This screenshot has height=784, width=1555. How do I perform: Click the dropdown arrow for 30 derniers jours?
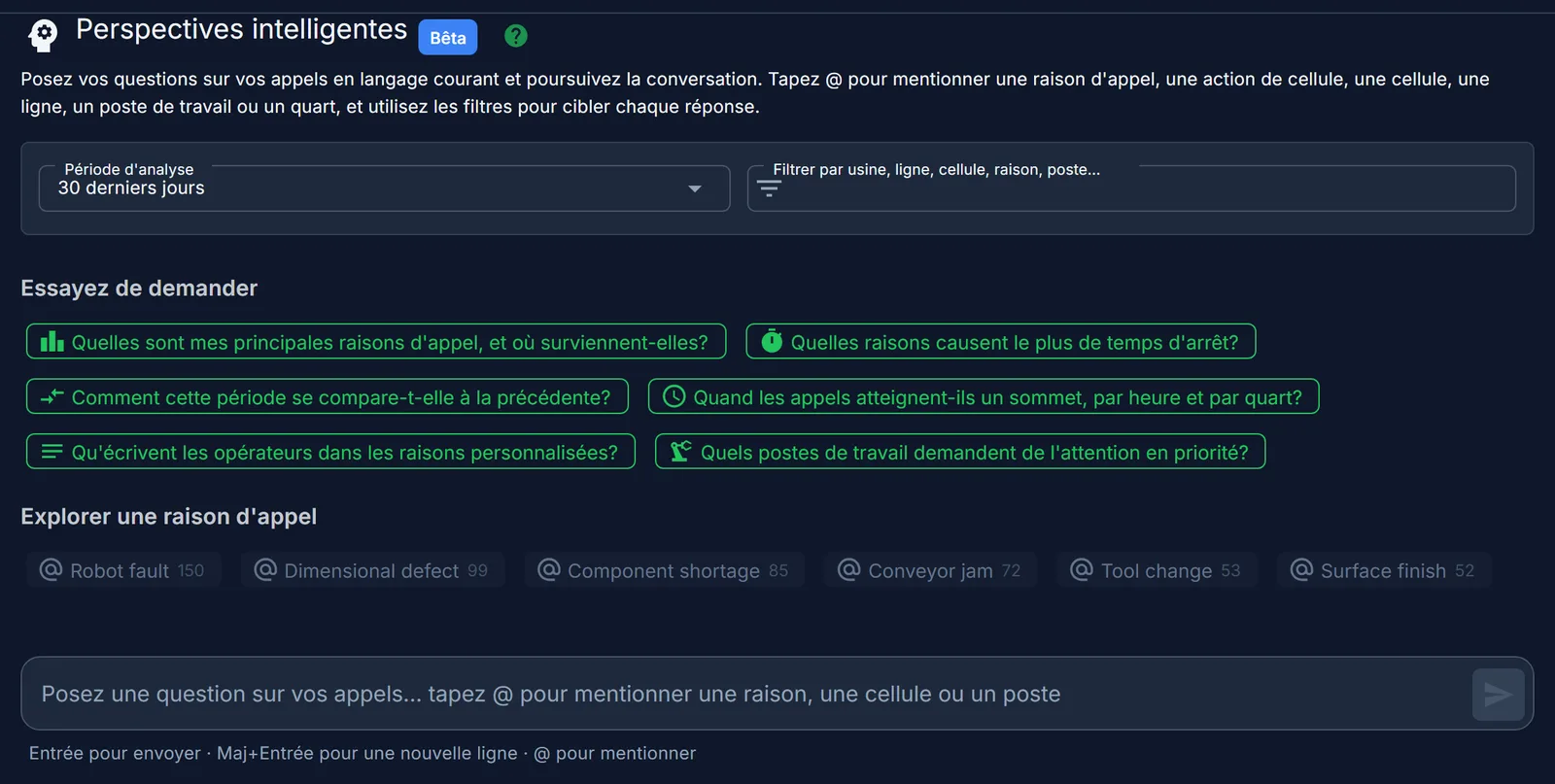[695, 188]
